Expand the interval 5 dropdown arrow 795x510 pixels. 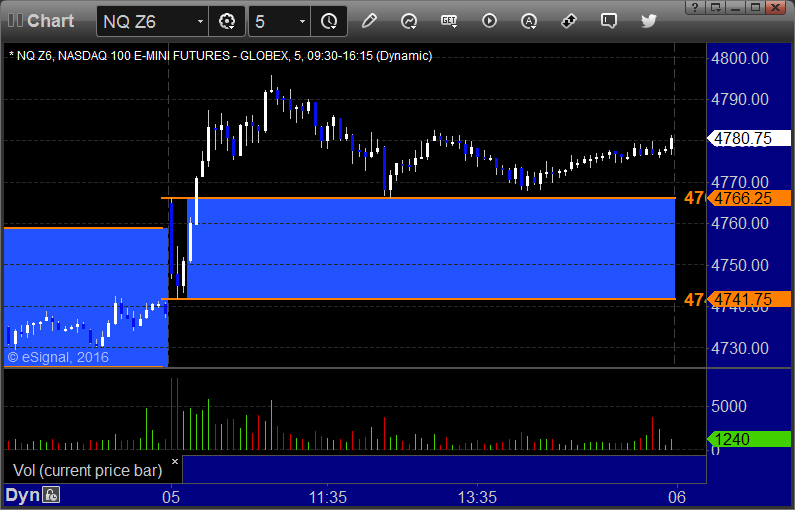(302, 21)
